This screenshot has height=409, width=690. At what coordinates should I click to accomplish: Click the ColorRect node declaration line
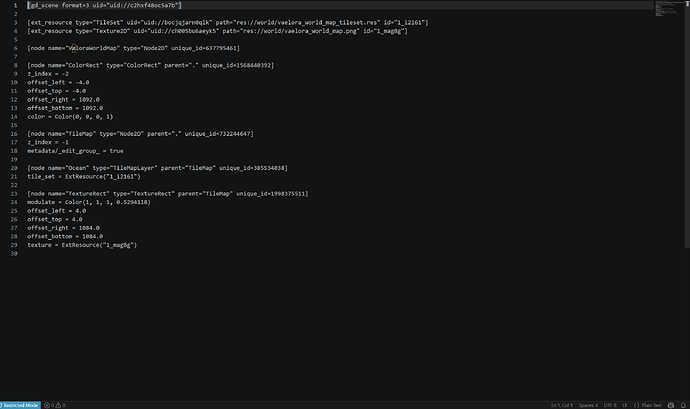point(150,65)
